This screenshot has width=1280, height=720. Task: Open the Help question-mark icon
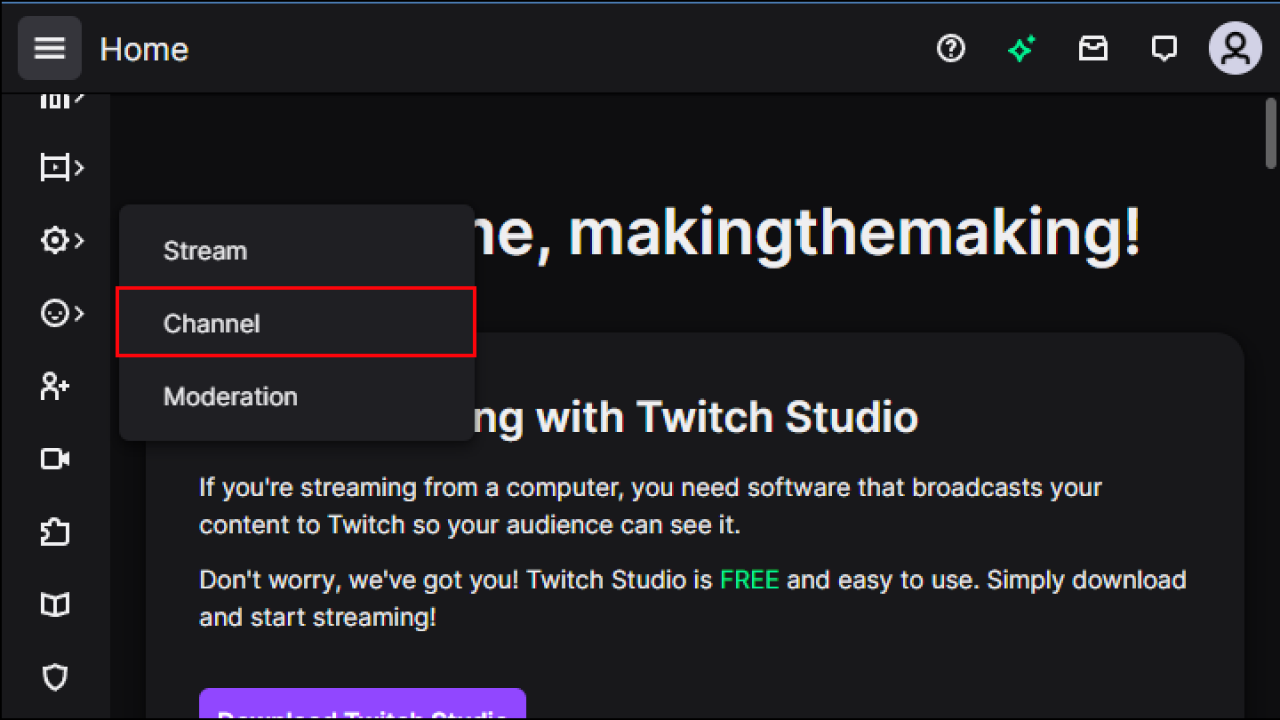click(951, 48)
